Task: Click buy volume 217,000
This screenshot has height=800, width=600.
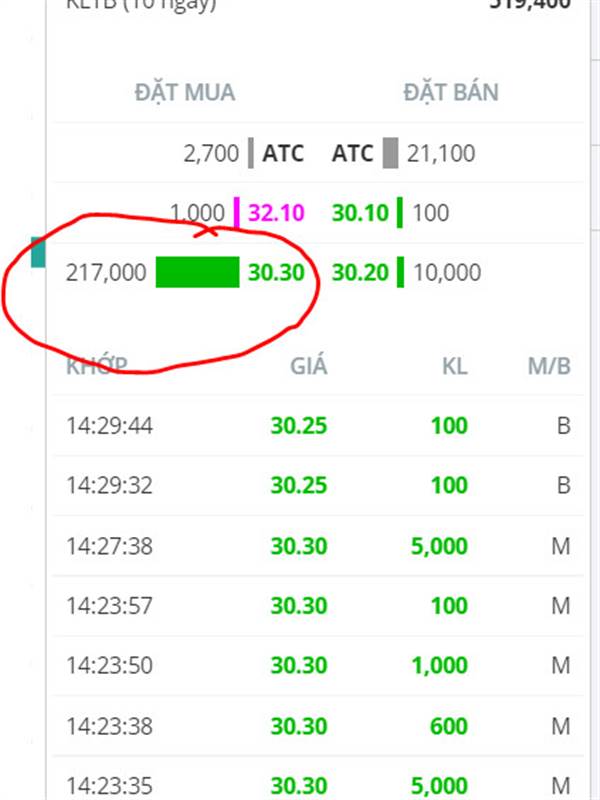Action: pyautogui.click(x=106, y=272)
